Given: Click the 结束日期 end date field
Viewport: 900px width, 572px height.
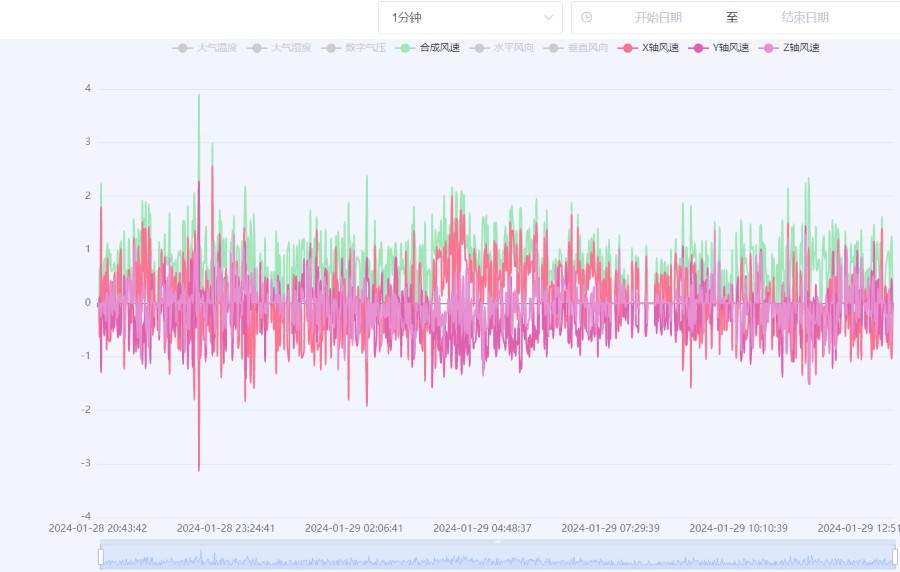Looking at the screenshot, I should [x=805, y=17].
